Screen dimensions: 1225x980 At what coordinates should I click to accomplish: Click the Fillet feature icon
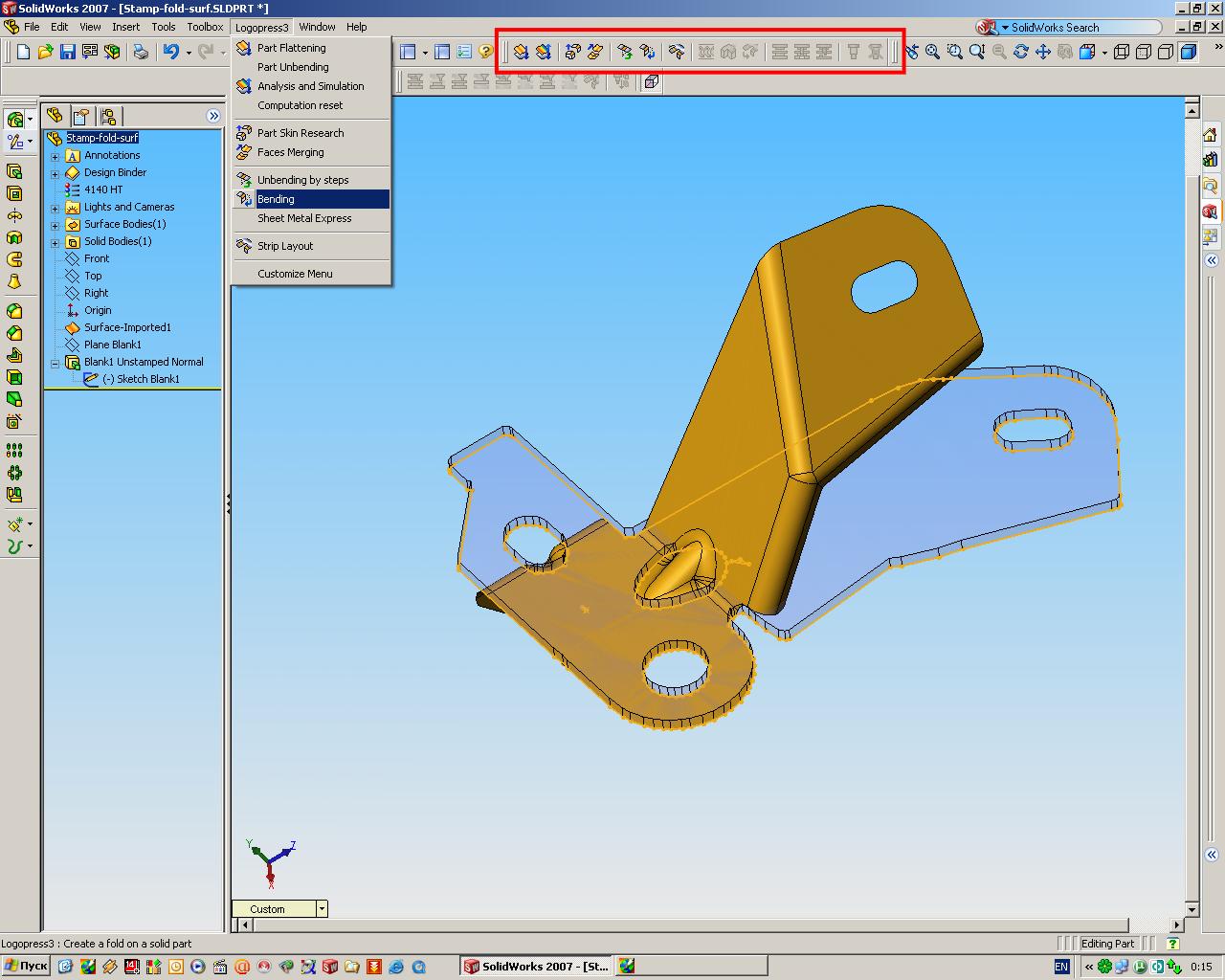point(14,311)
